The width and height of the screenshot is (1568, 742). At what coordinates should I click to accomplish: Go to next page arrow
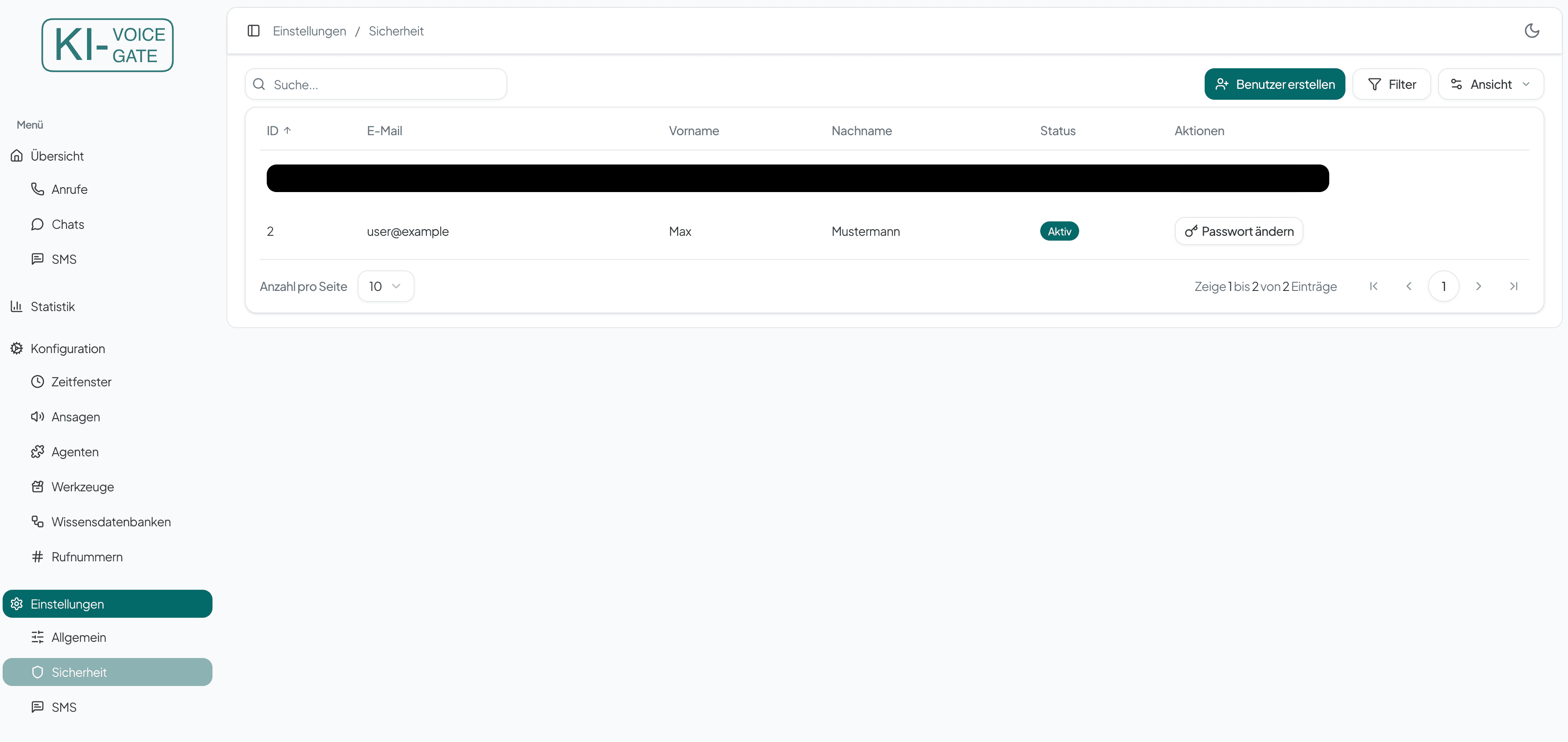click(x=1478, y=286)
